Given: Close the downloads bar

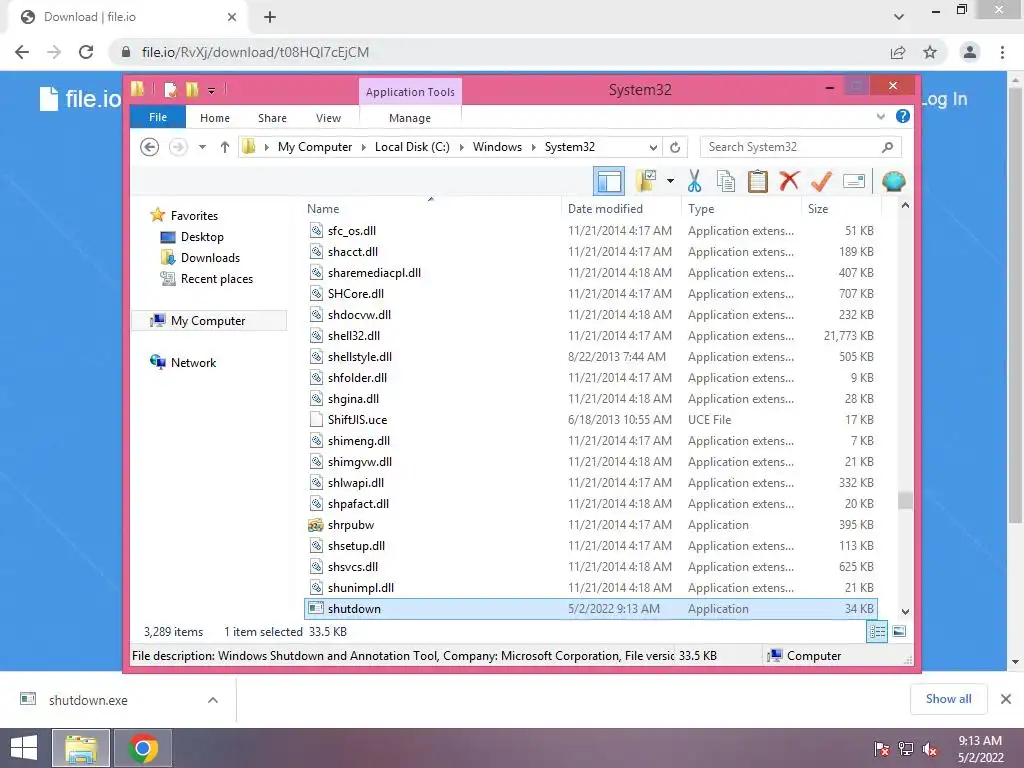Looking at the screenshot, I should click(x=1006, y=699).
